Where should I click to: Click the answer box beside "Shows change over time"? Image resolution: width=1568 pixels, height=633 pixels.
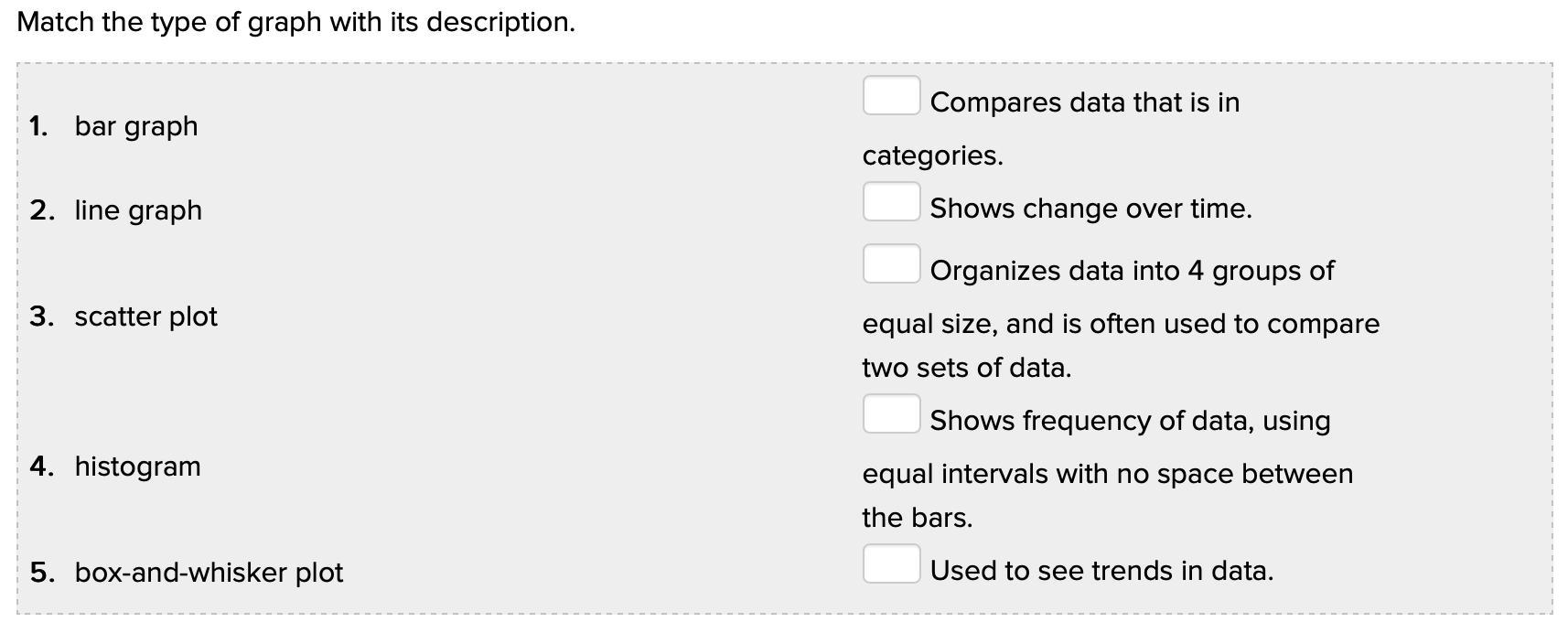[891, 202]
